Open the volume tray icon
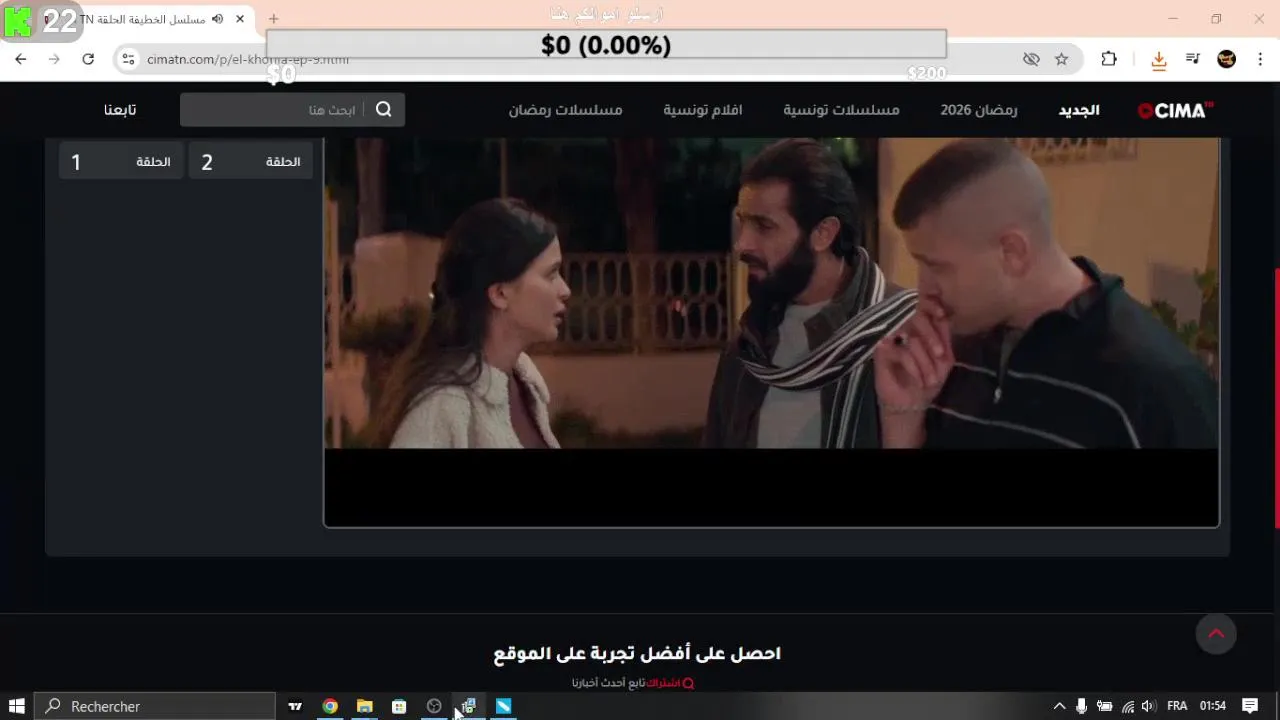This screenshot has height=720, width=1280. (x=1148, y=706)
